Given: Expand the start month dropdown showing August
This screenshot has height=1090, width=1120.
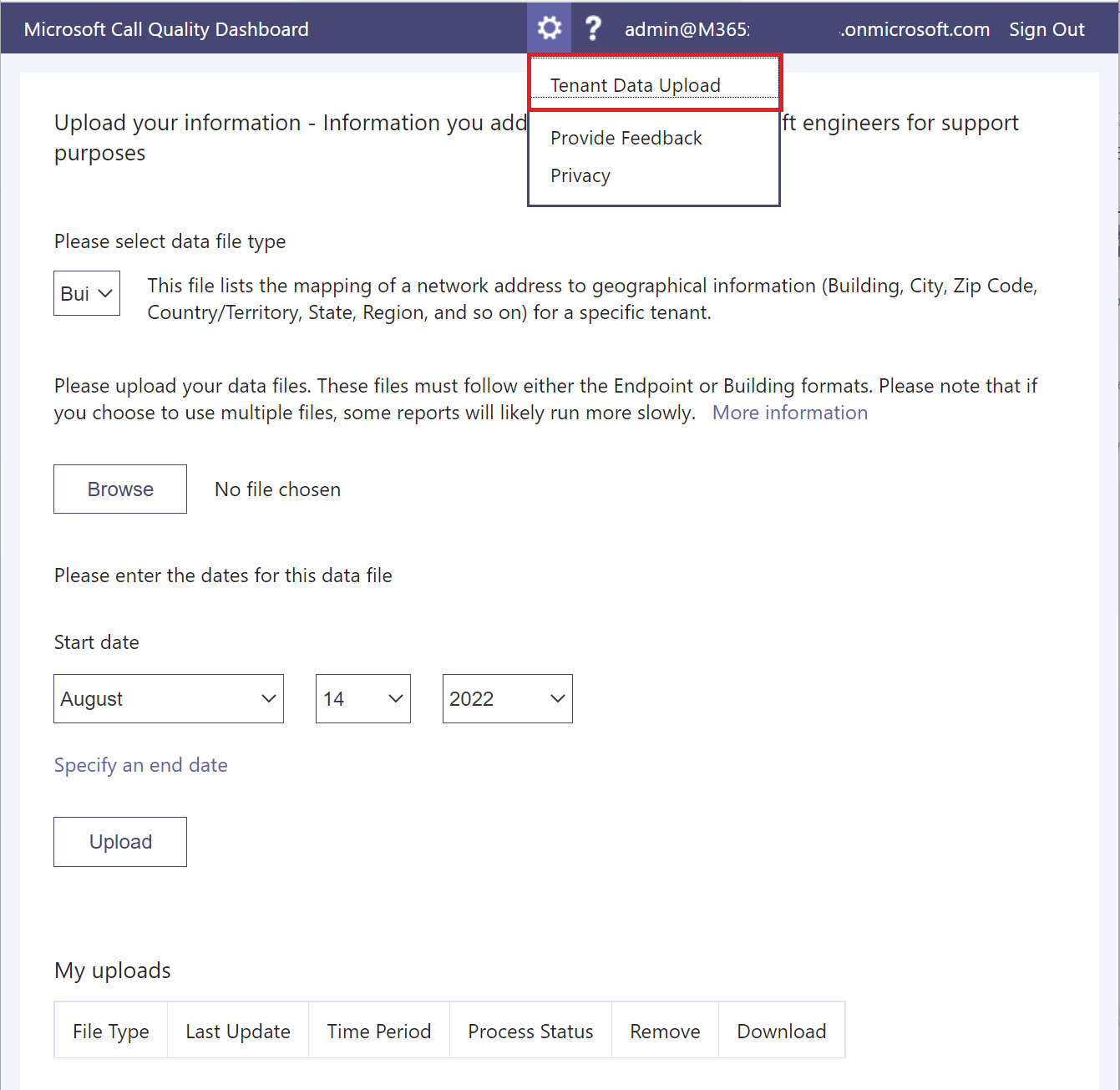Looking at the screenshot, I should 169,699.
